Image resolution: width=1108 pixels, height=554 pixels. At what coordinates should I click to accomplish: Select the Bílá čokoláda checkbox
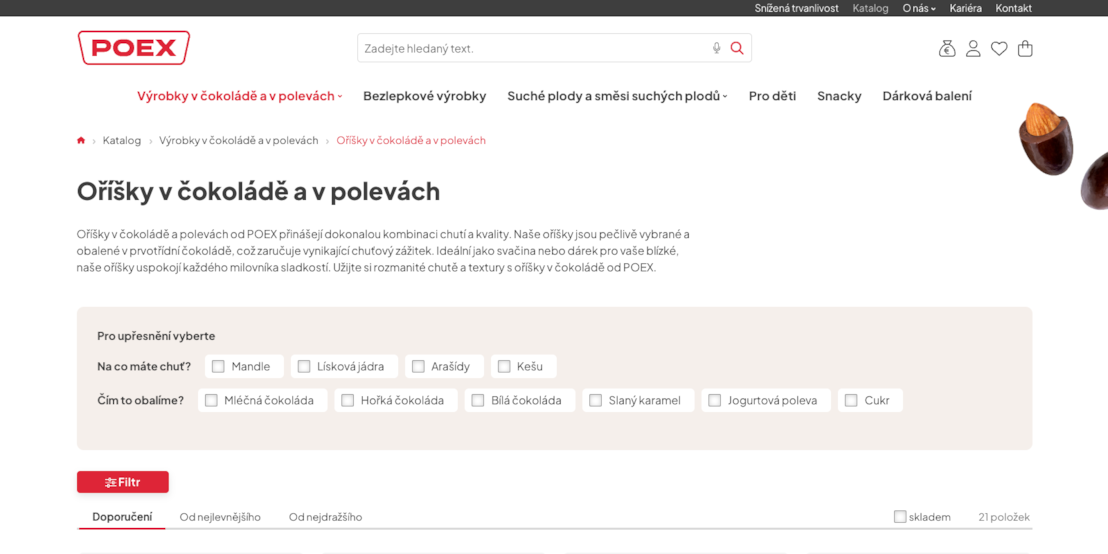pos(478,401)
